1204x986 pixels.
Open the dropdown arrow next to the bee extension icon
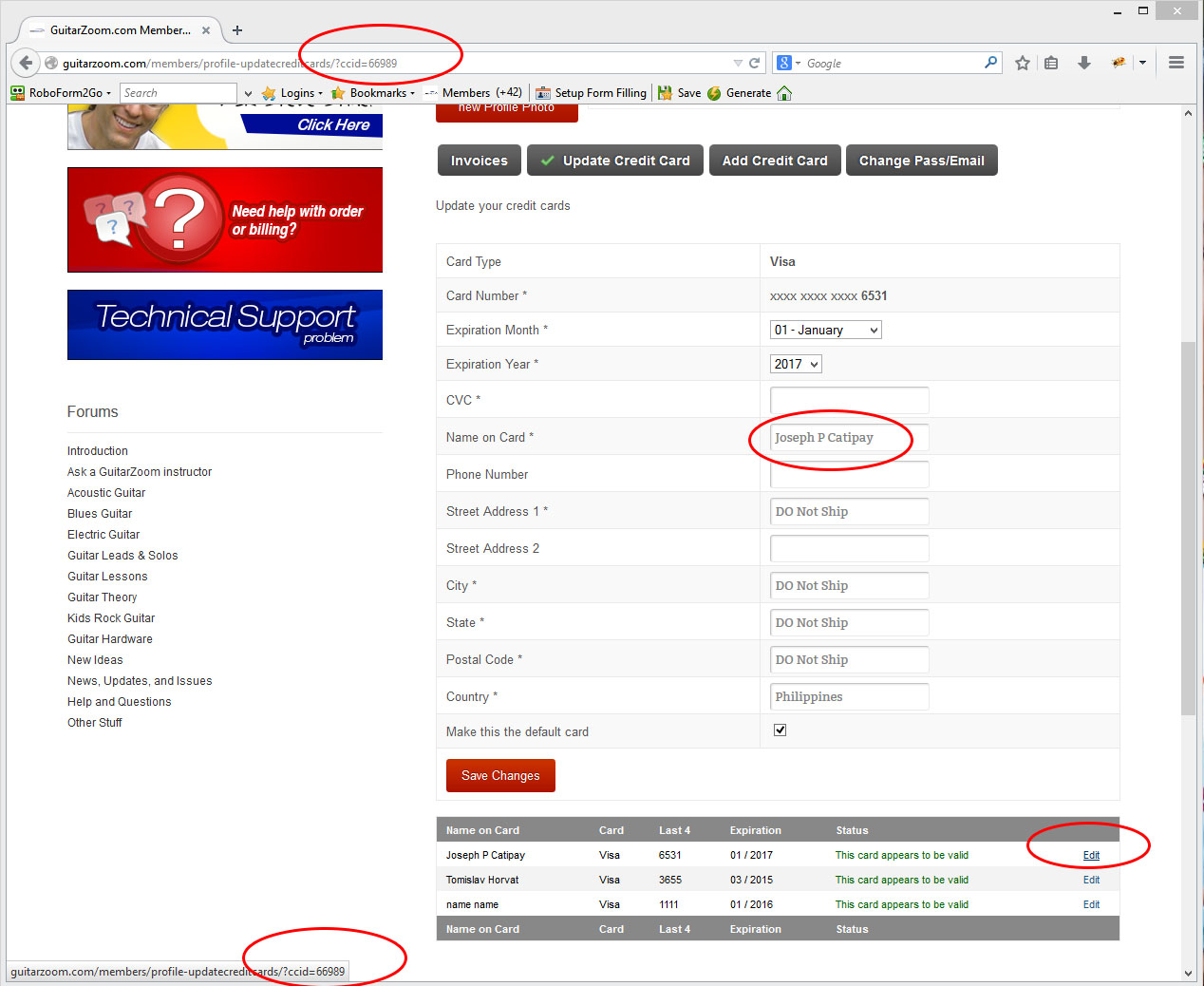(1142, 63)
